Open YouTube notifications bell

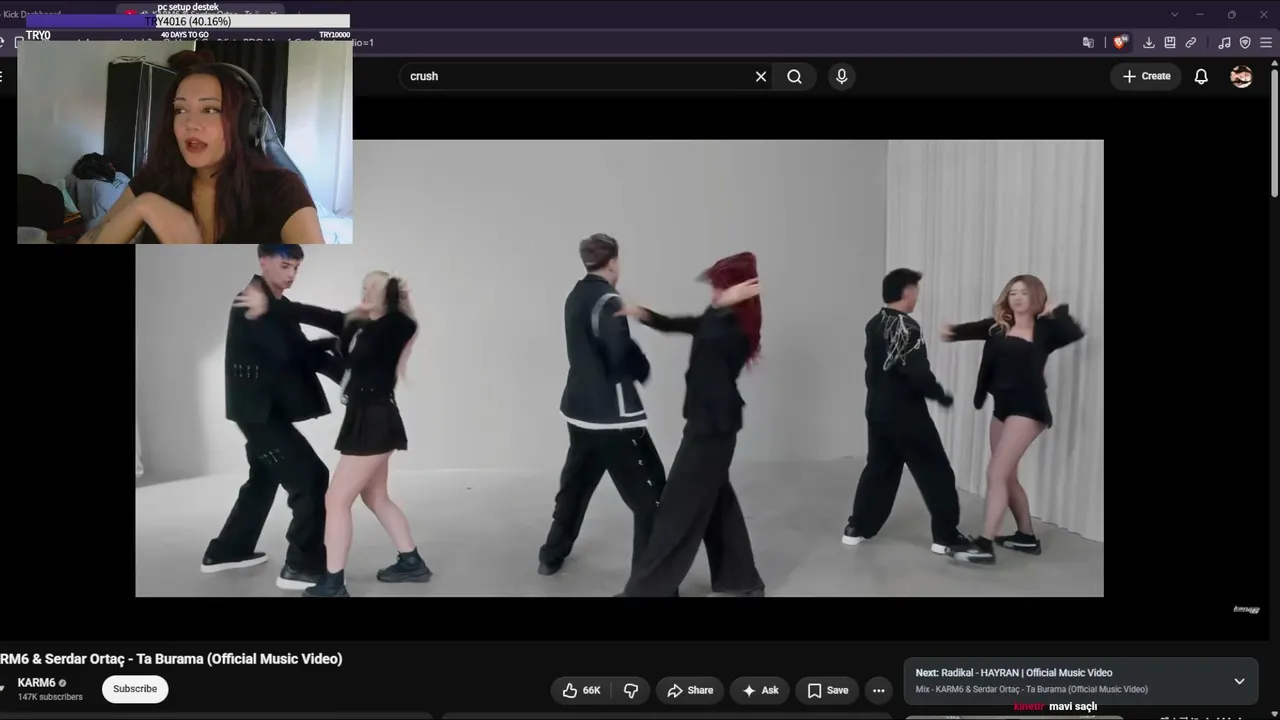click(x=1201, y=76)
